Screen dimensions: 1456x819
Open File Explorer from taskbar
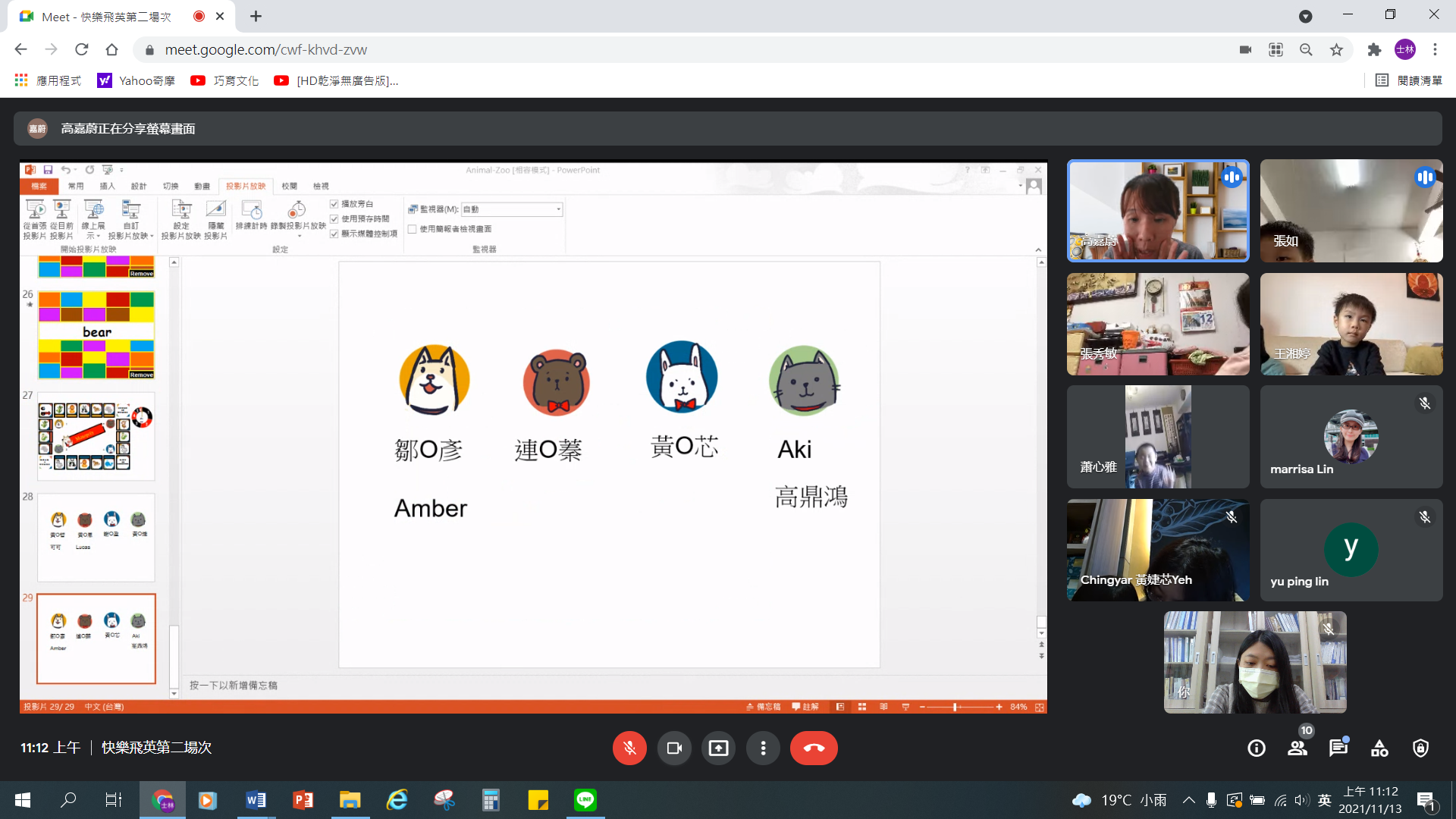350,800
